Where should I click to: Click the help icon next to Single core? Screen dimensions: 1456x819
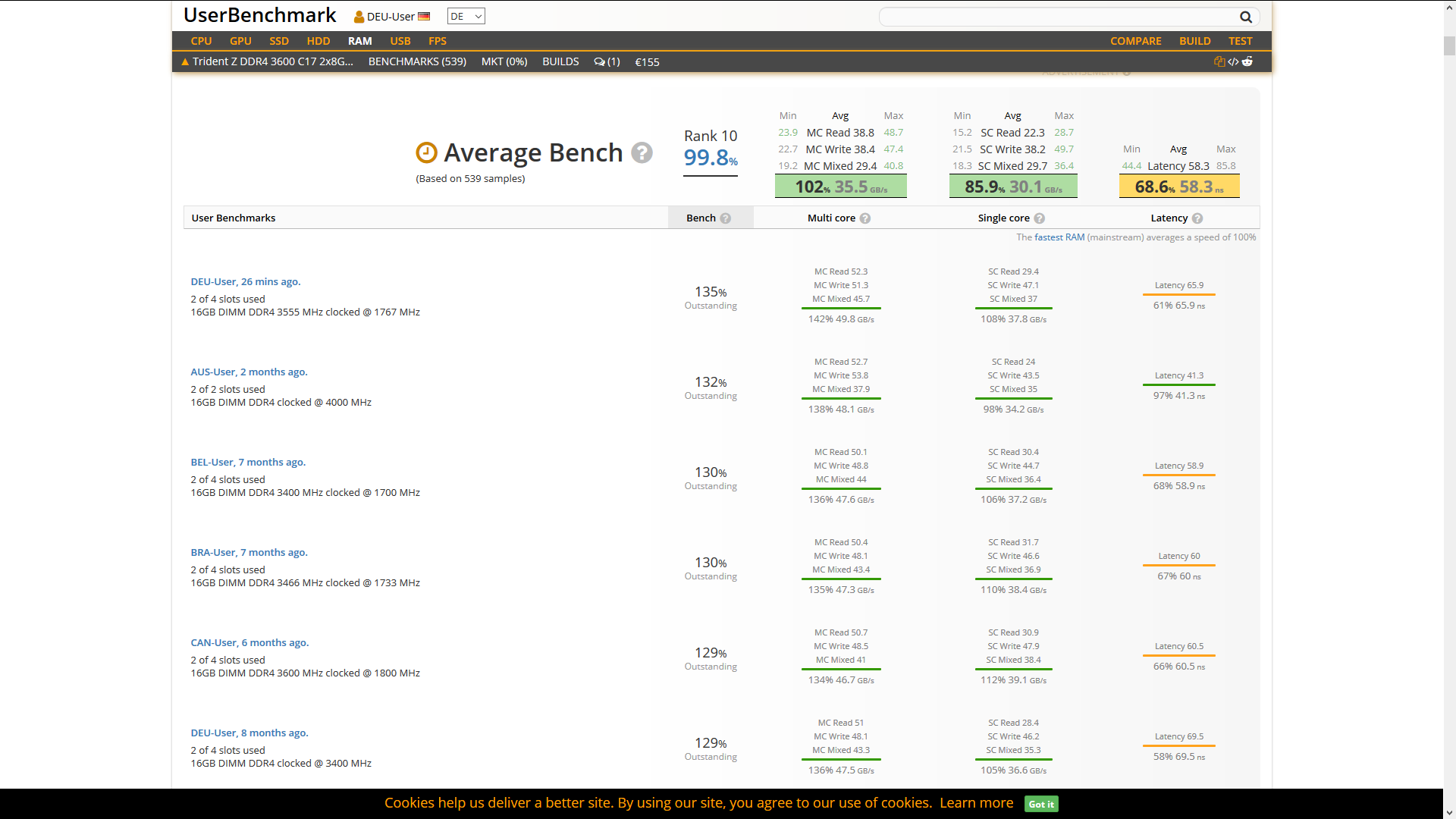click(x=1040, y=218)
